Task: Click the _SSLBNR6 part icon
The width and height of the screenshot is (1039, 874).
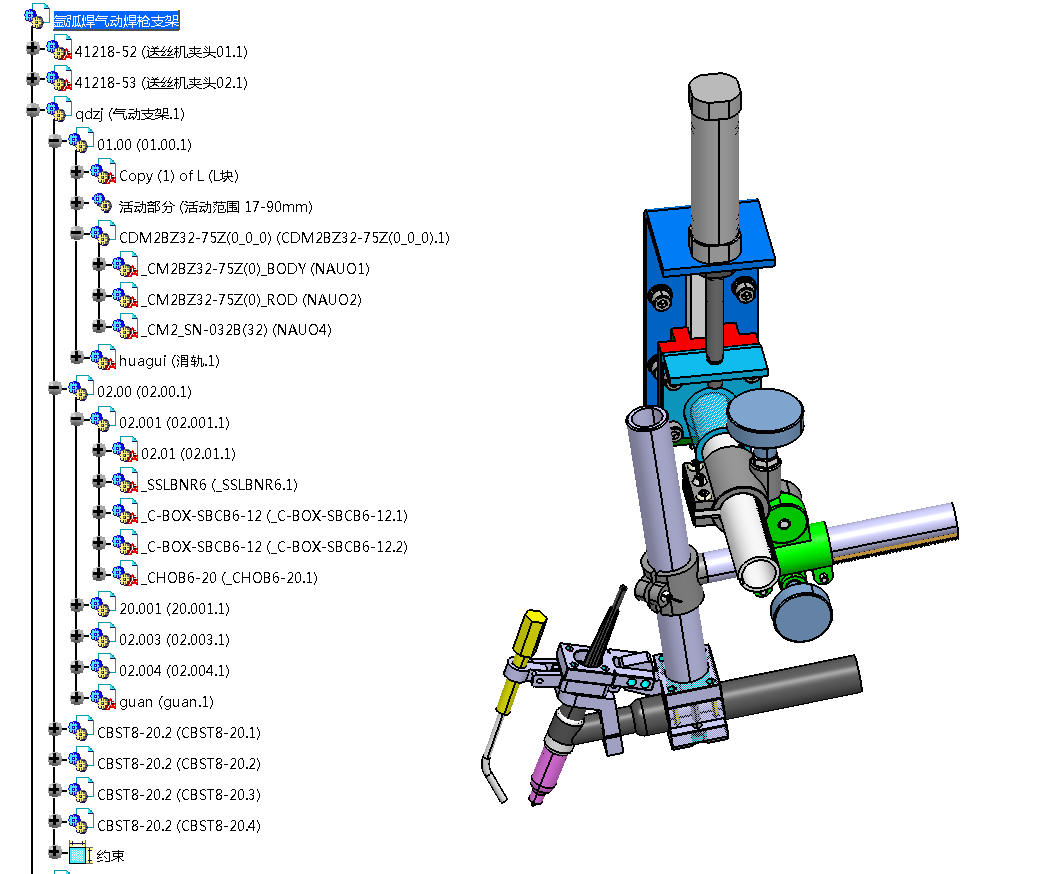Action: pos(125,481)
